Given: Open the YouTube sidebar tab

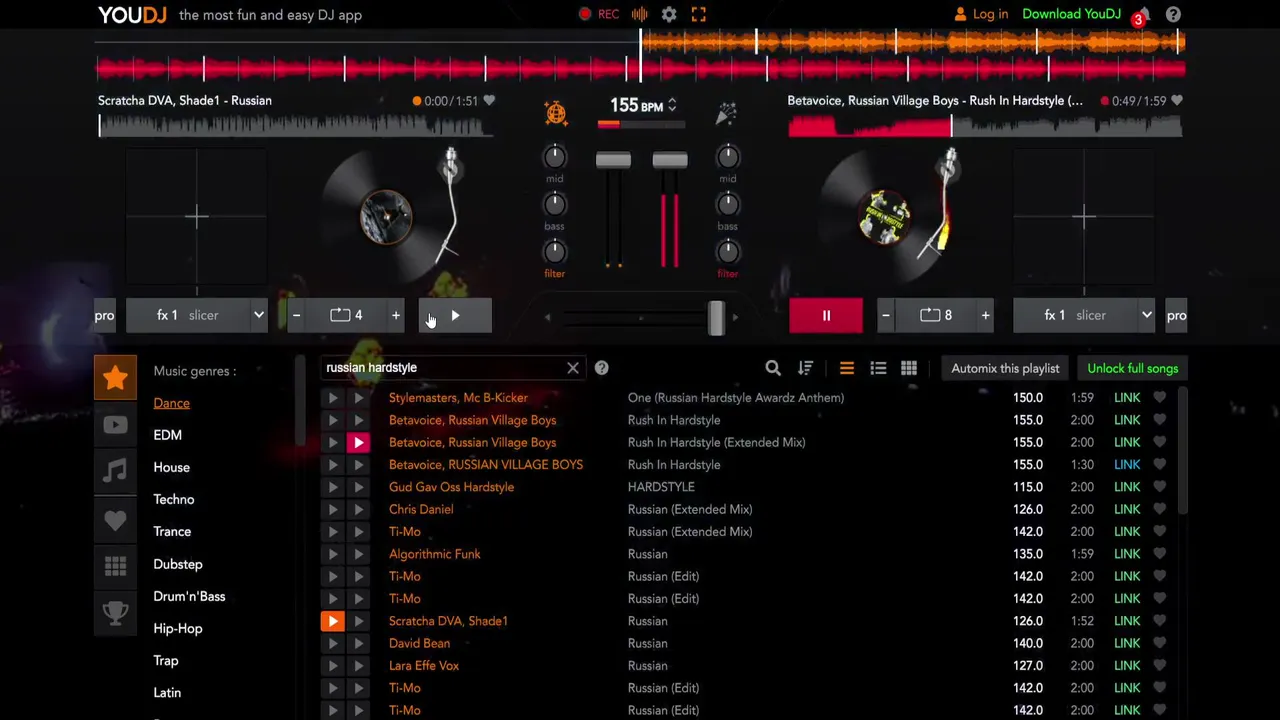Looking at the screenshot, I should [115, 425].
